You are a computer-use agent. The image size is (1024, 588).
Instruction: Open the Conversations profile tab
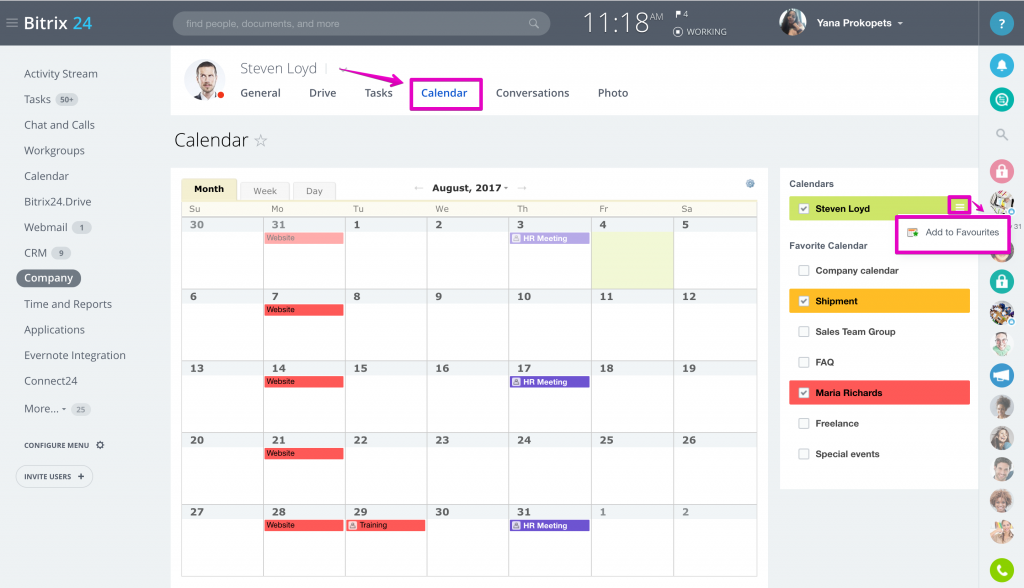pos(532,93)
